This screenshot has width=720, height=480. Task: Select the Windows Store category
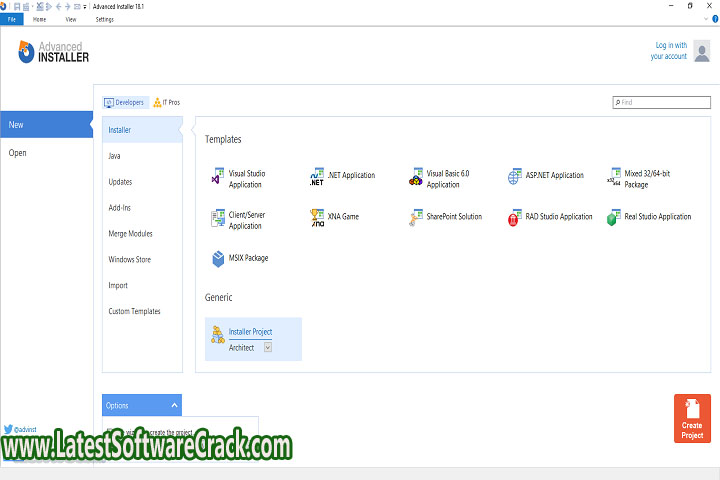(x=129, y=260)
